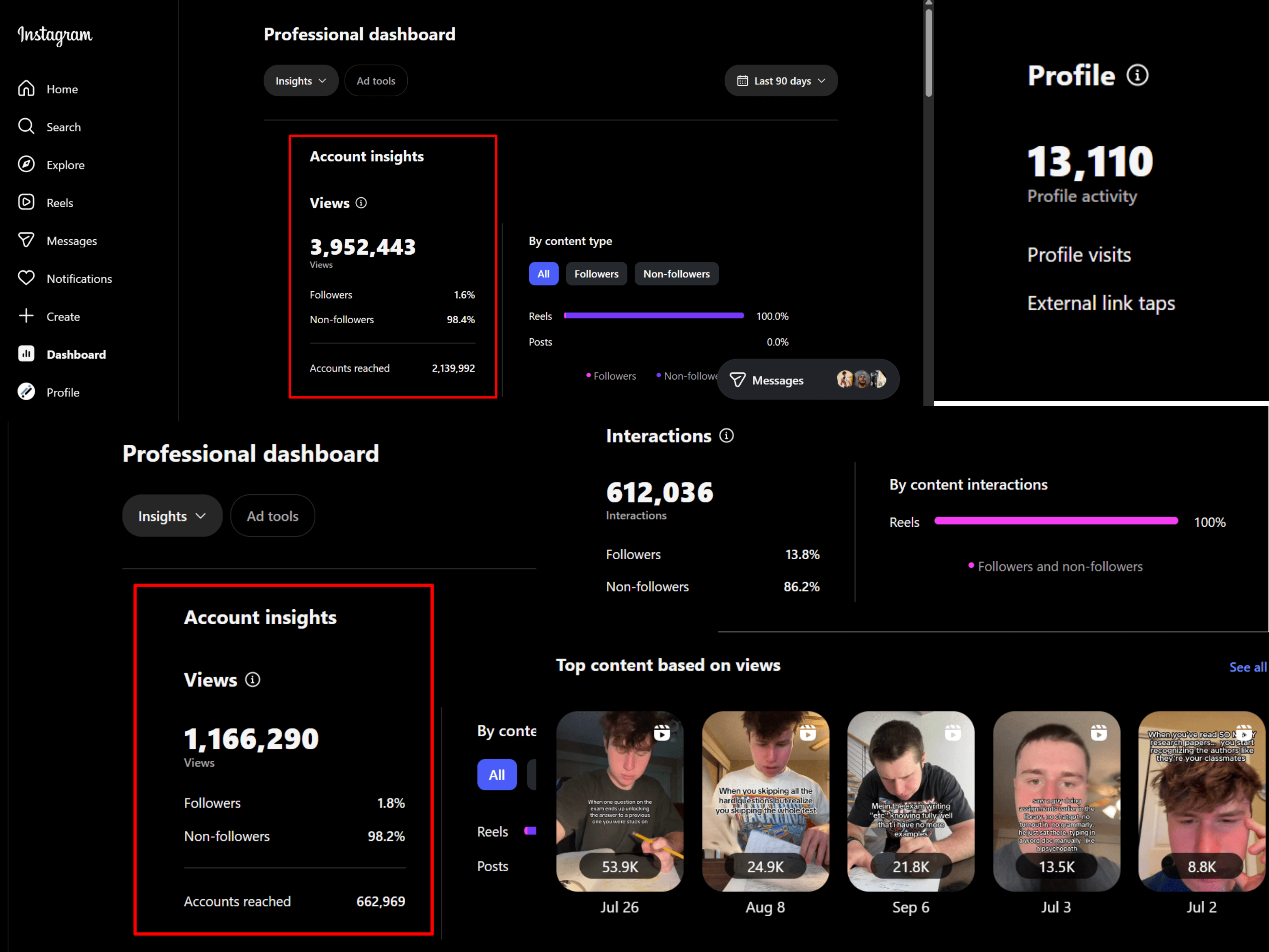The width and height of the screenshot is (1269, 952).
Task: Go to Explore via compass icon
Action: [26, 165]
